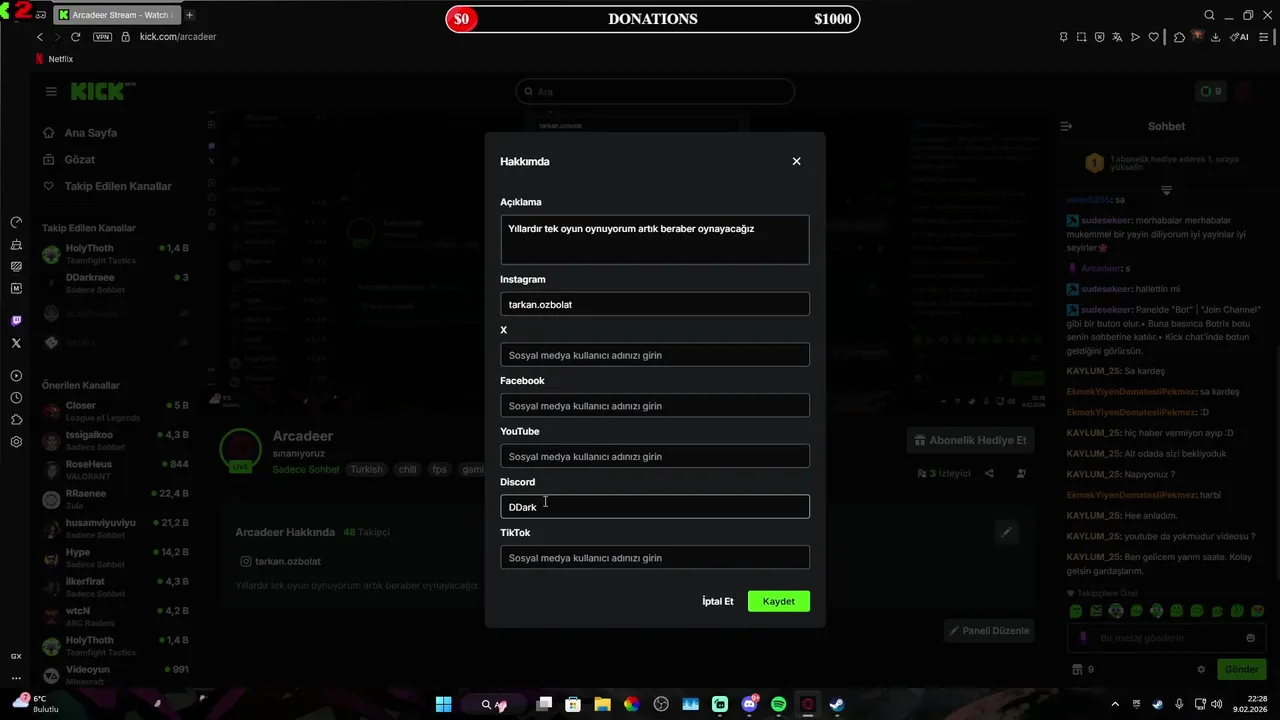
Task: Go back in browser history
Action: click(x=40, y=37)
